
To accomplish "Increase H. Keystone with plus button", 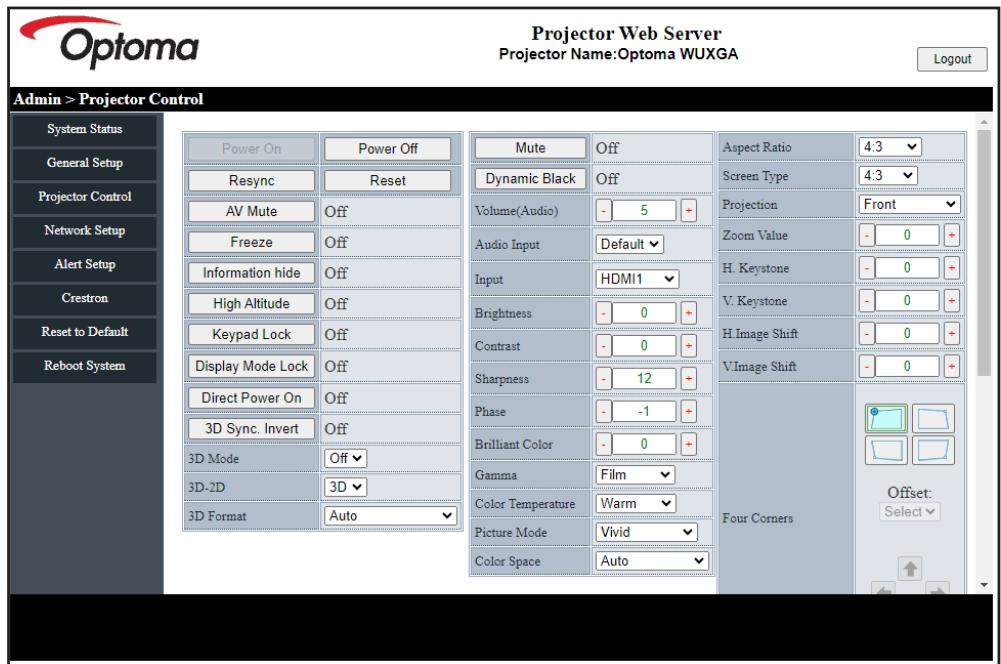I will point(951,268).
